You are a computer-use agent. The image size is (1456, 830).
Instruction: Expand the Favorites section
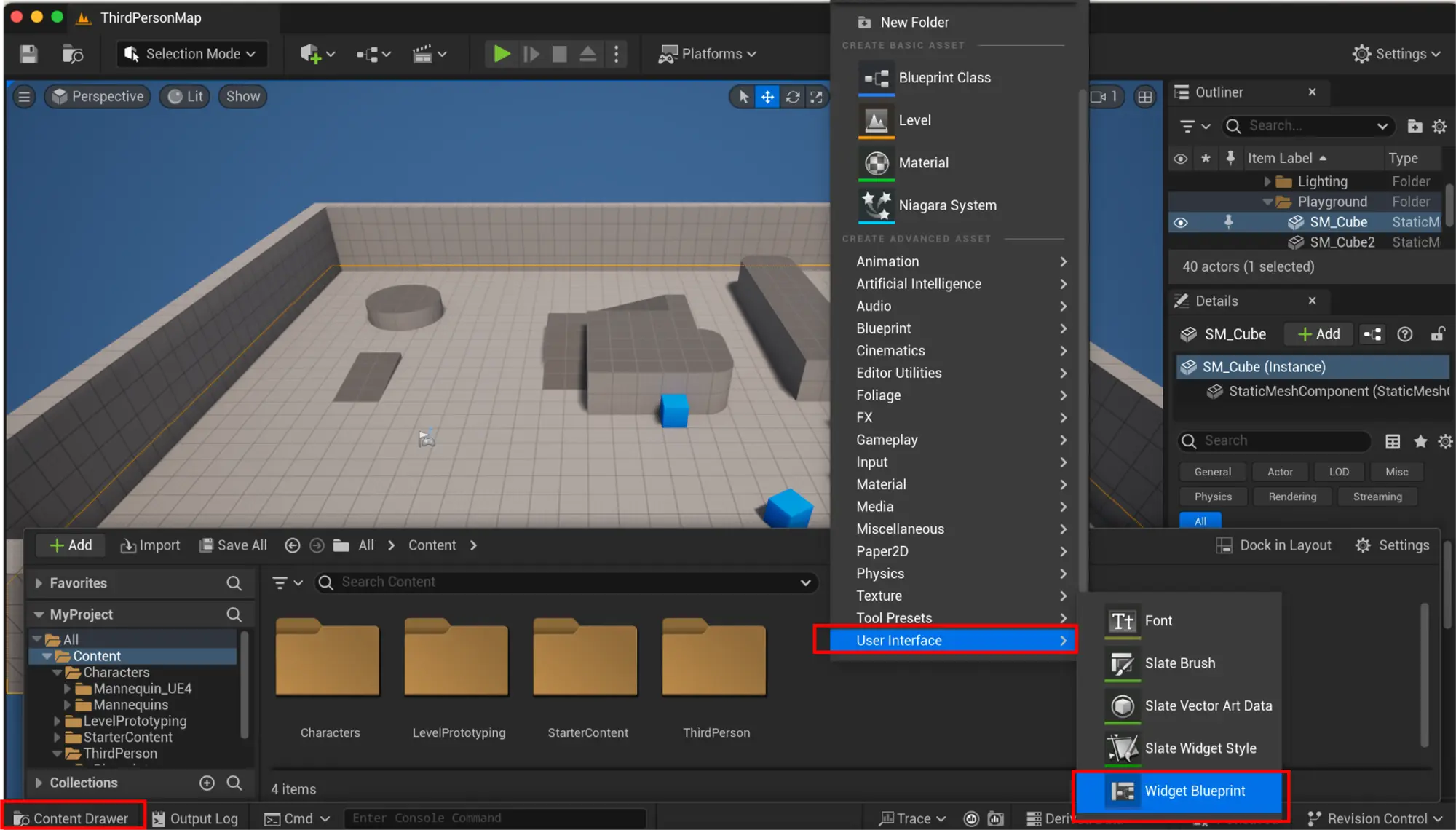click(x=39, y=583)
